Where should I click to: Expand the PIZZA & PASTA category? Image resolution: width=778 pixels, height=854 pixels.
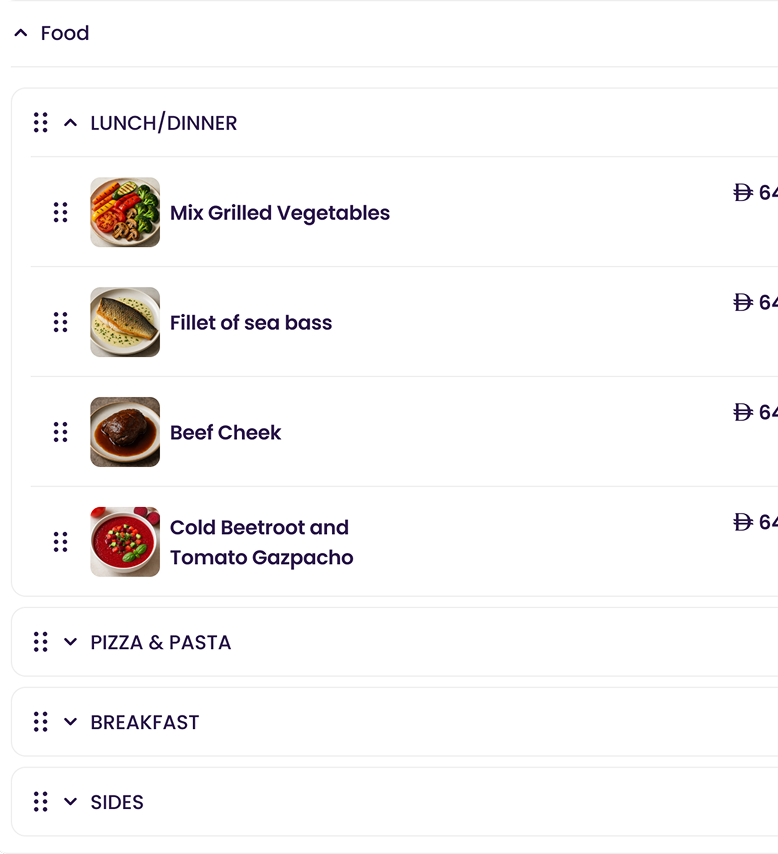click(x=69, y=642)
